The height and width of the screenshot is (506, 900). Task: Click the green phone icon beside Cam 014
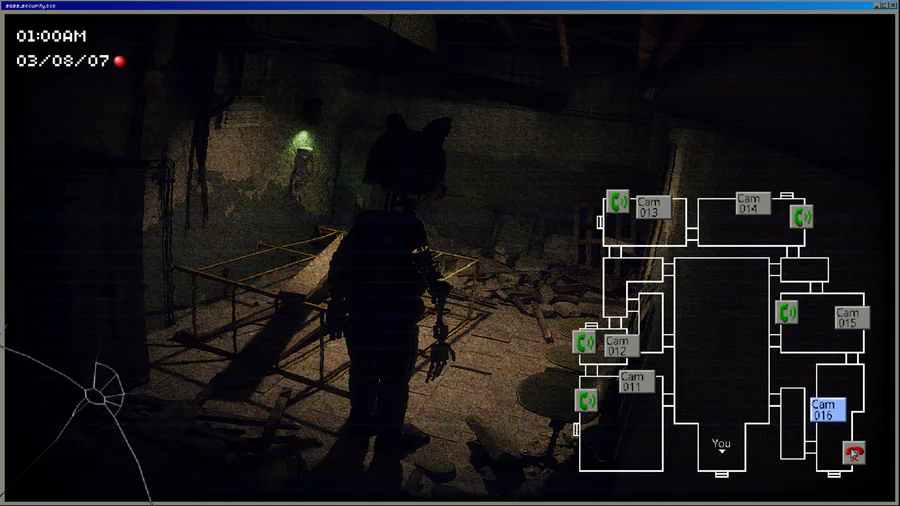coord(801,217)
